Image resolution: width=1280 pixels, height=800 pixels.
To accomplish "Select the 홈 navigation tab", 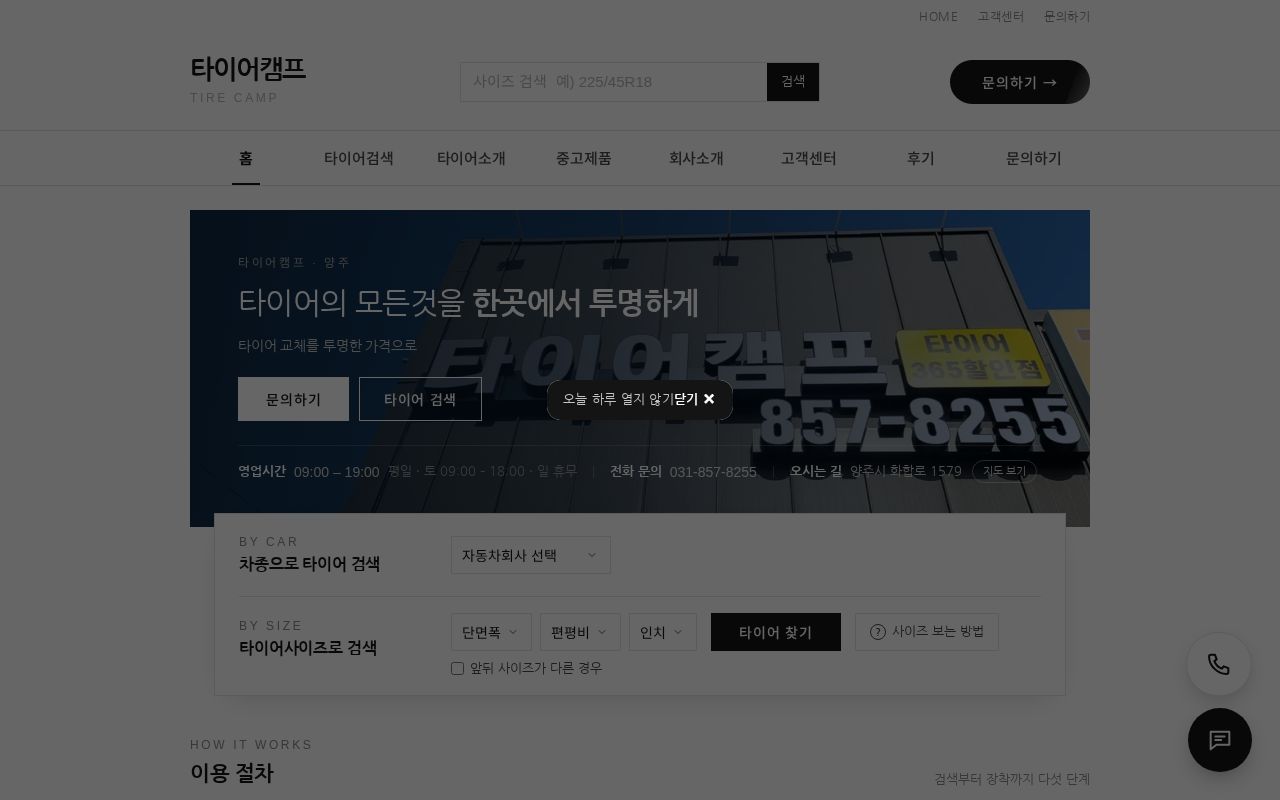I will tap(246, 158).
